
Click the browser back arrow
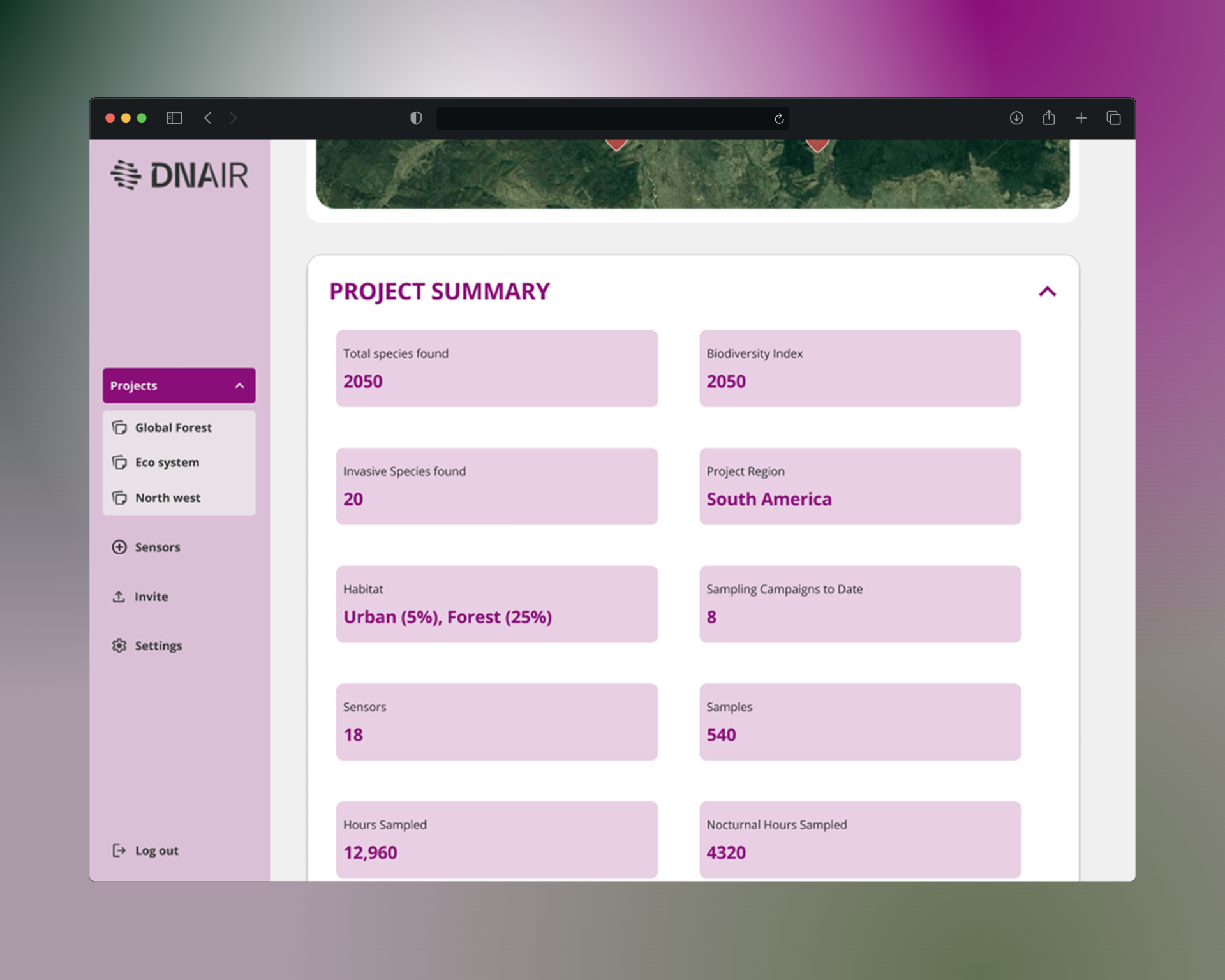pos(208,118)
